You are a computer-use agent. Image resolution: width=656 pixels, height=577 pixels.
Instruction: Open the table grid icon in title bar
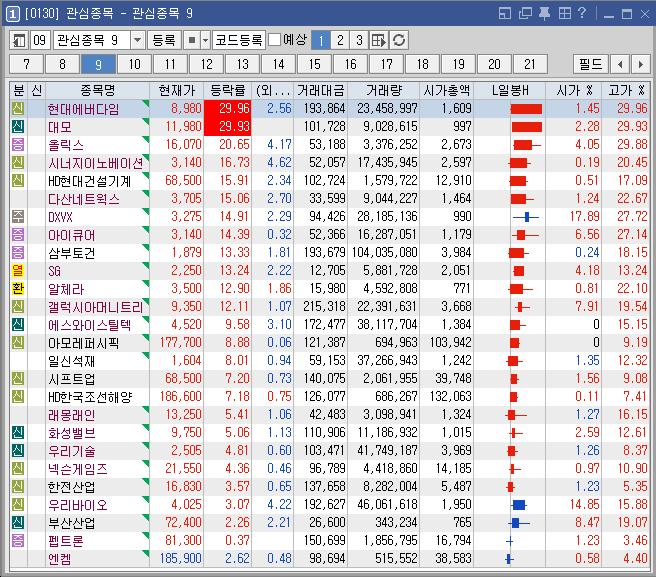click(x=564, y=13)
